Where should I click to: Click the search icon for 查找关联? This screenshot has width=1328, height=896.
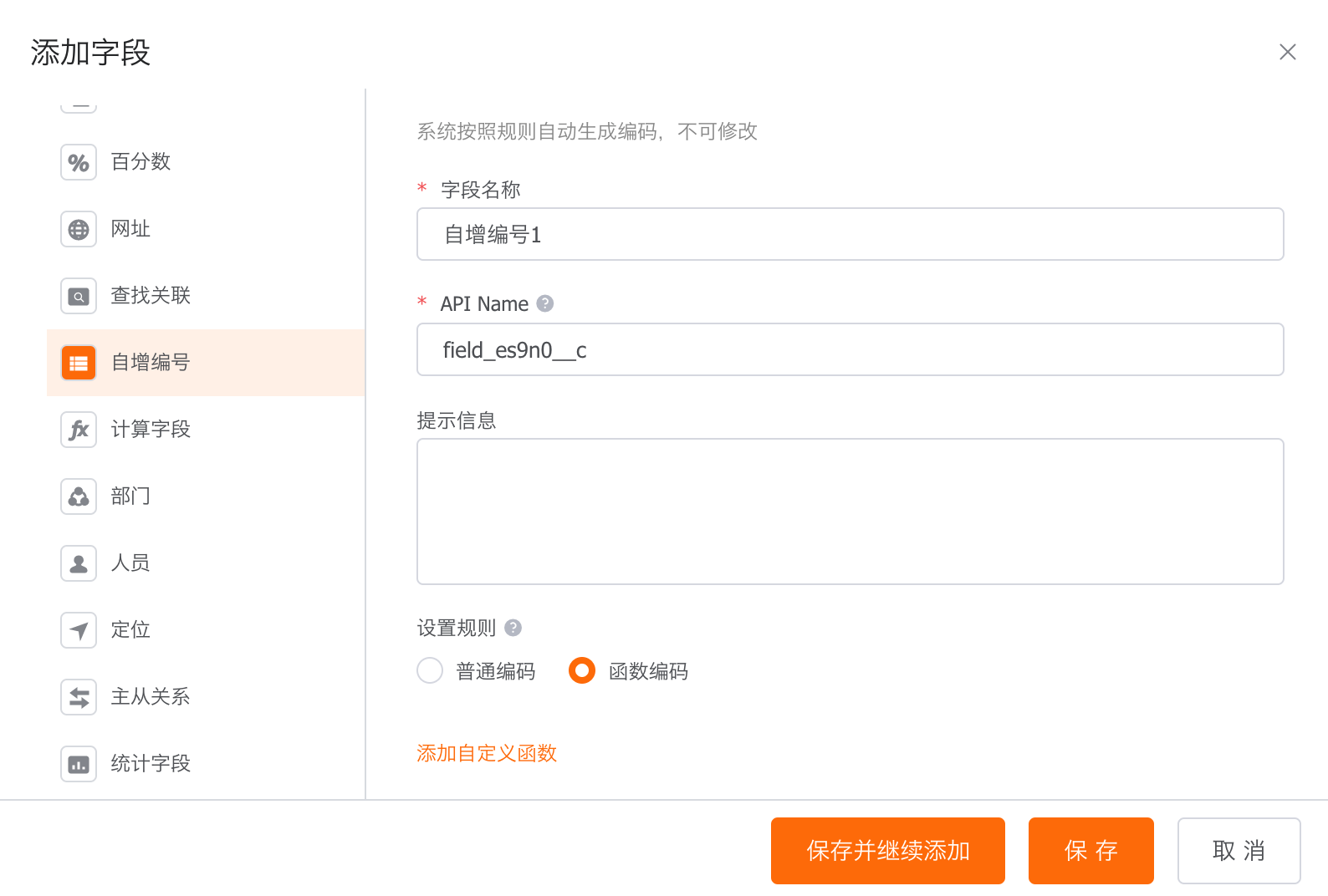79,296
